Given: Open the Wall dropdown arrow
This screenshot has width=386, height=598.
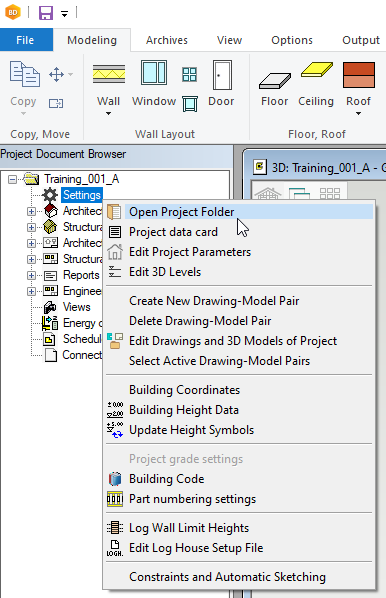Looking at the screenshot, I should pos(108,113).
